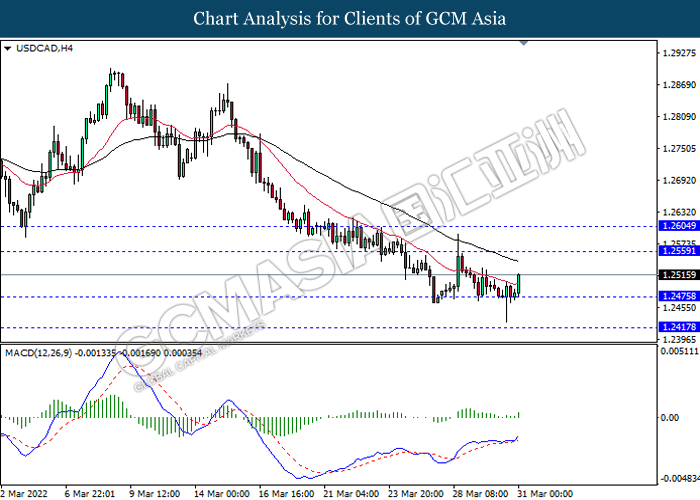The width and height of the screenshot is (700, 500).
Task: Click the chart shift triangle marker
Action: (524, 43)
